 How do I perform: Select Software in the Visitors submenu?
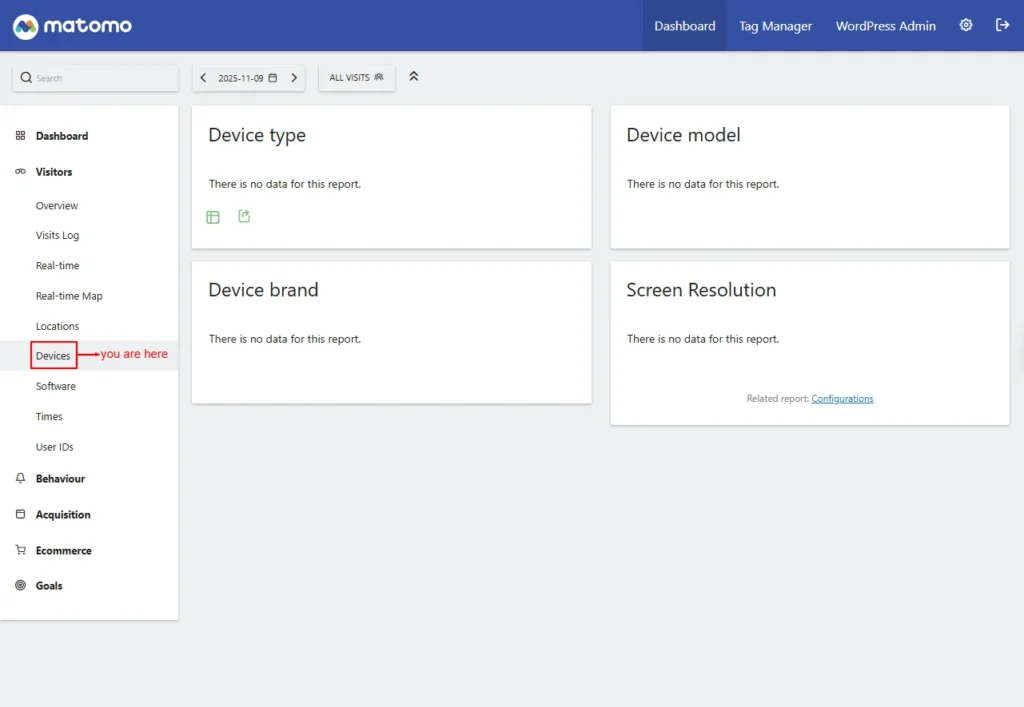click(x=55, y=386)
